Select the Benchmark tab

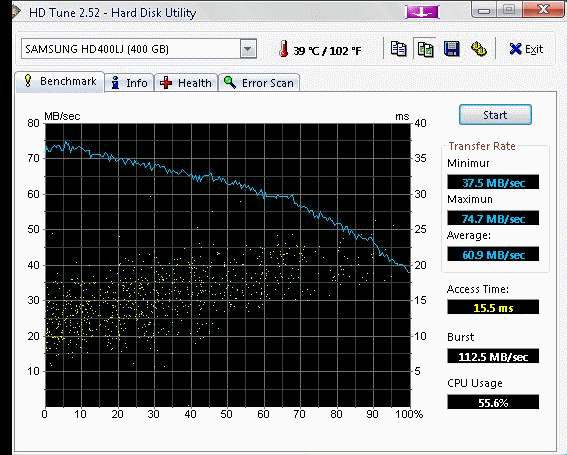point(60,81)
